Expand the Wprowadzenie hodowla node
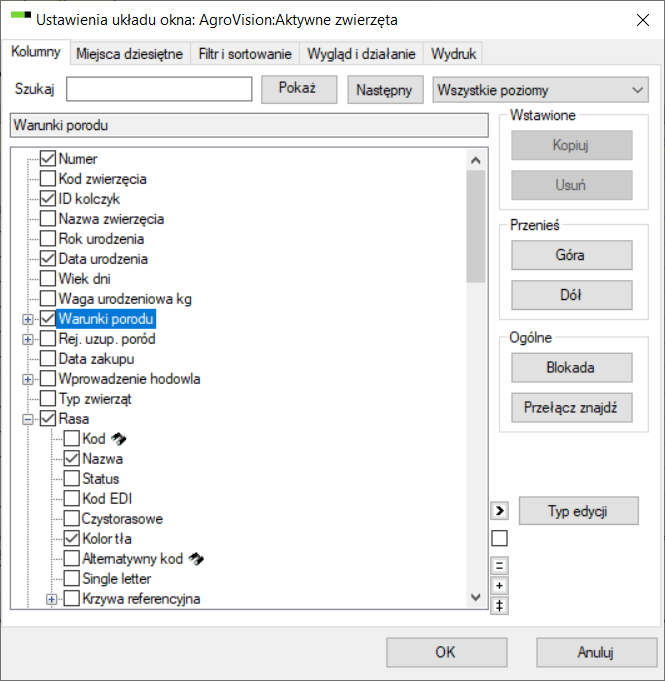The height and width of the screenshot is (681, 665). (28, 379)
